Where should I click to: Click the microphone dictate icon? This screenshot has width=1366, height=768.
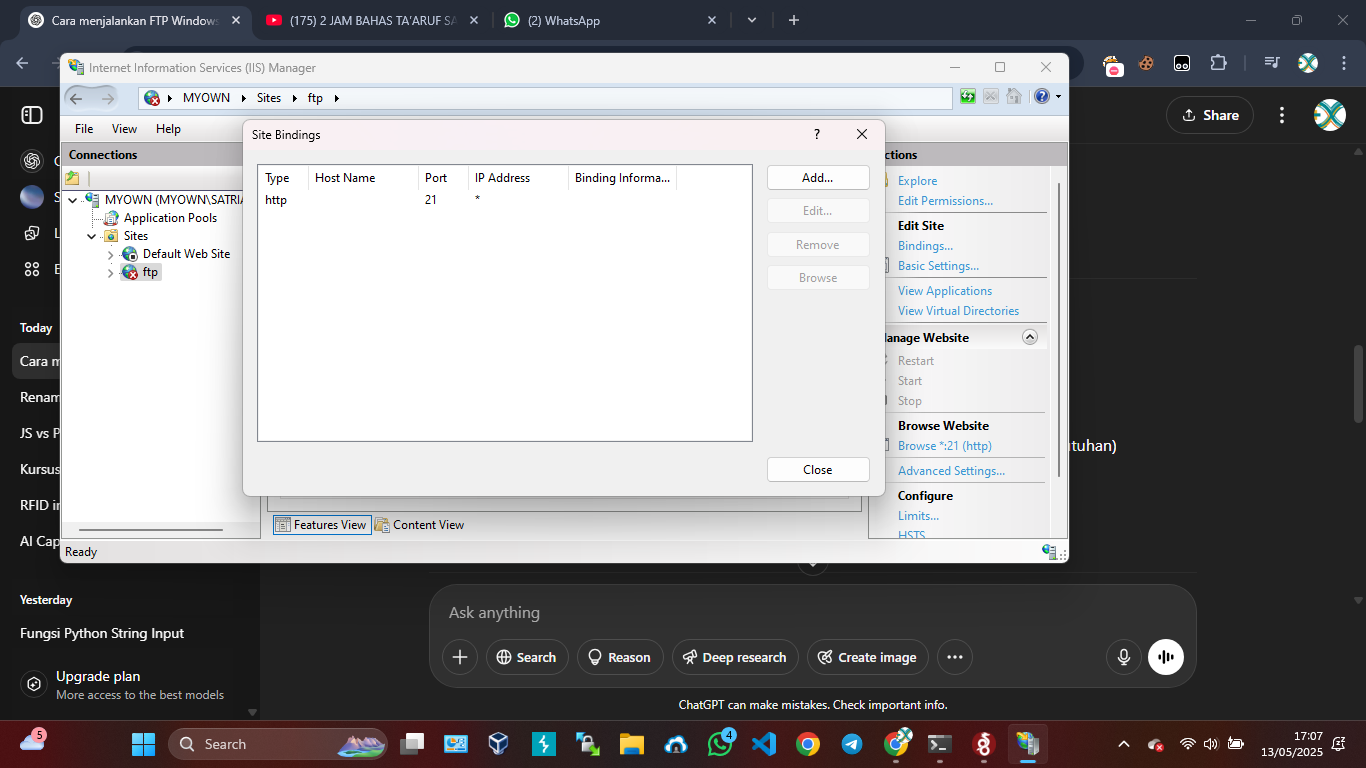coord(1124,657)
